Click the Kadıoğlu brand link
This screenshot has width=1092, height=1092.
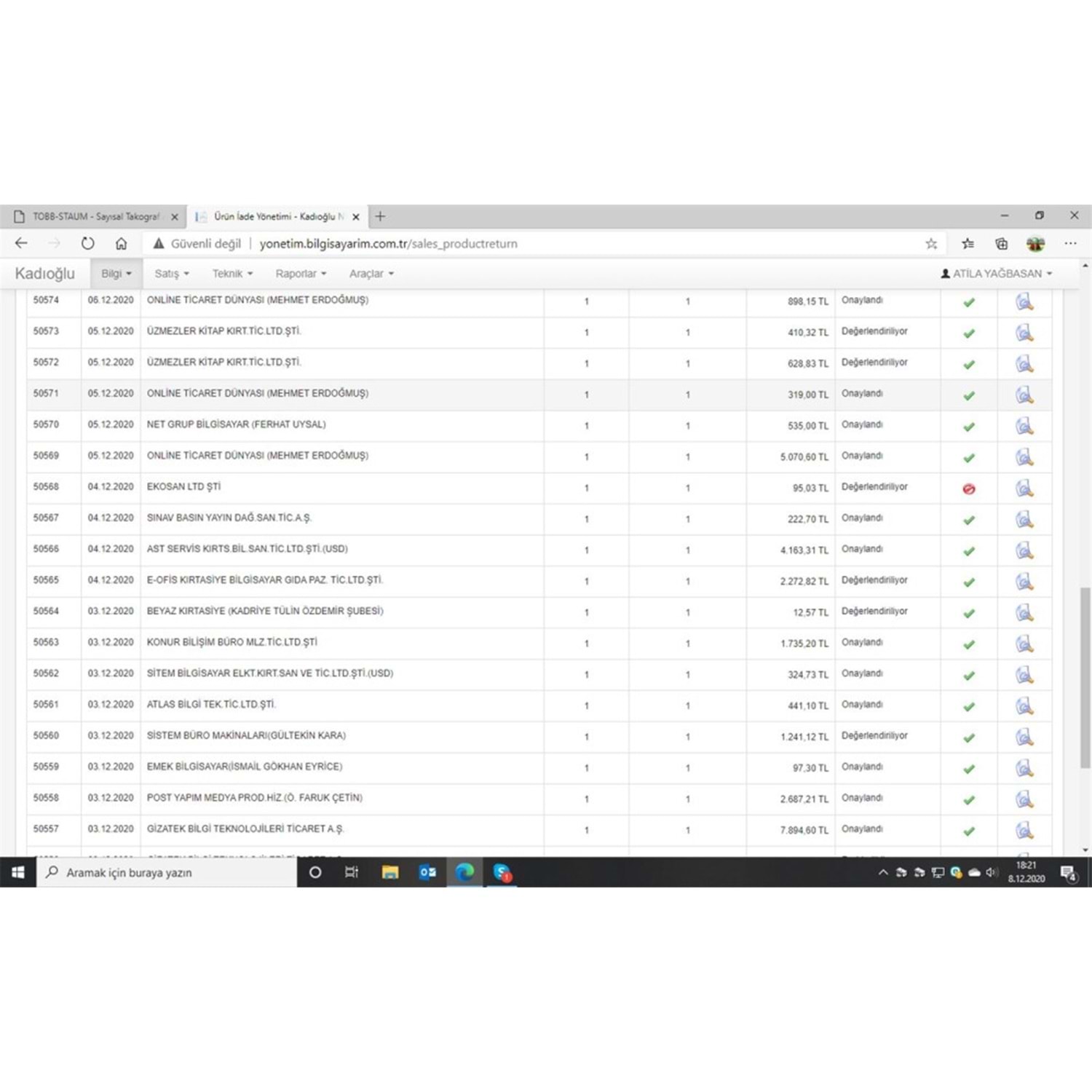pyautogui.click(x=45, y=274)
